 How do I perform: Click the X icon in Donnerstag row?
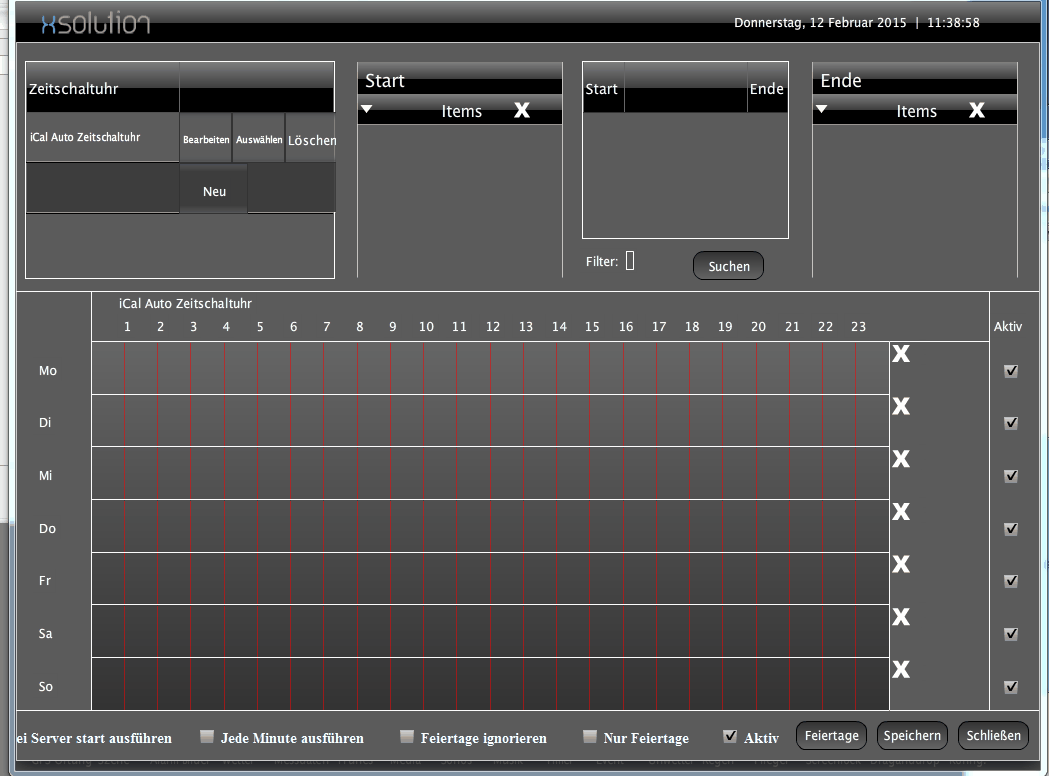(901, 512)
